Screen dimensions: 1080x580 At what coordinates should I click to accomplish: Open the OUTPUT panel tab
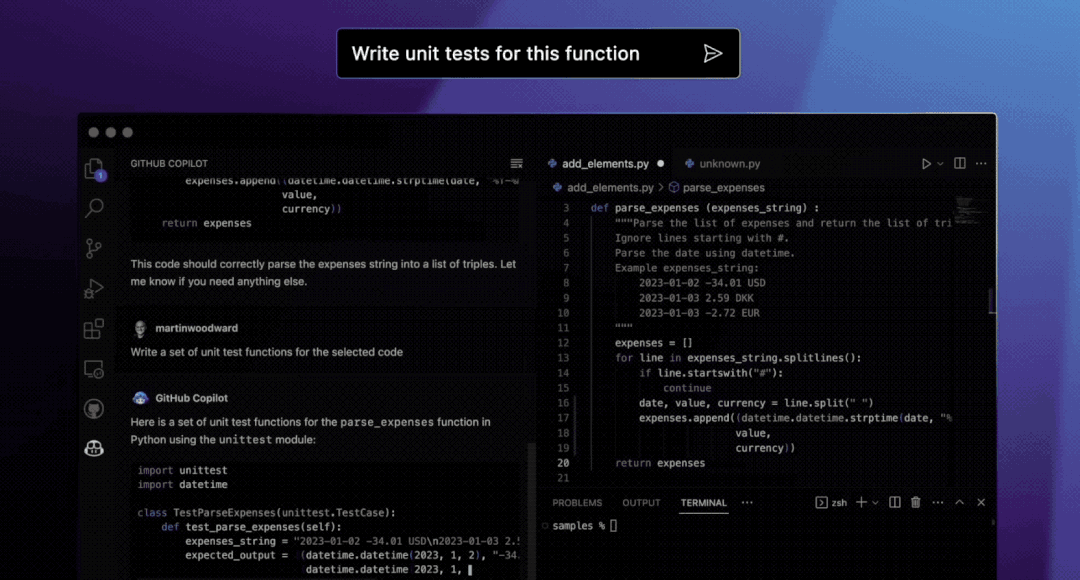pyautogui.click(x=641, y=503)
